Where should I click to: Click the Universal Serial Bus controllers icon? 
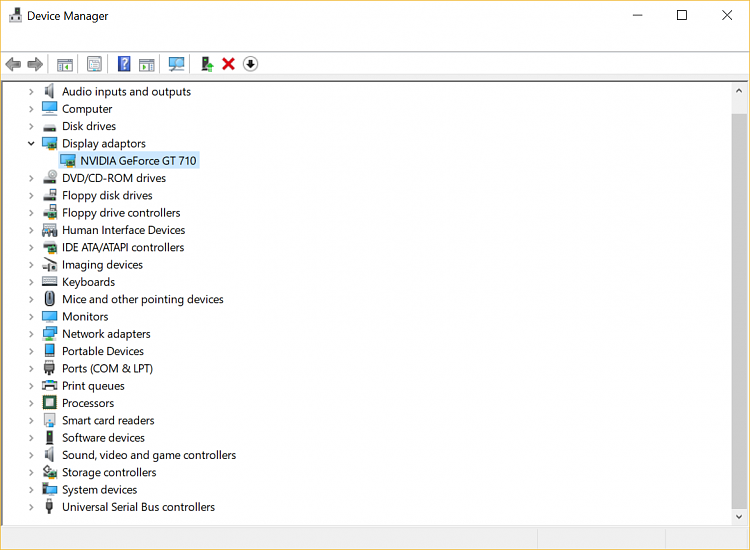[49, 506]
